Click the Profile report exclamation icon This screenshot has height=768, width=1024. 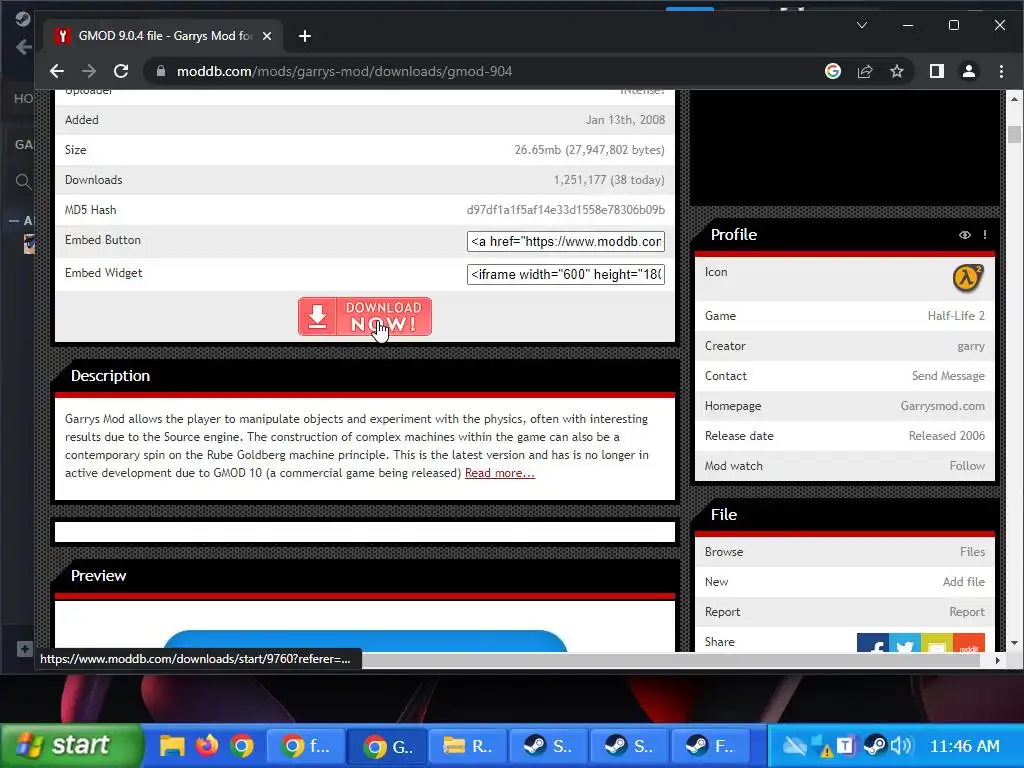click(985, 234)
